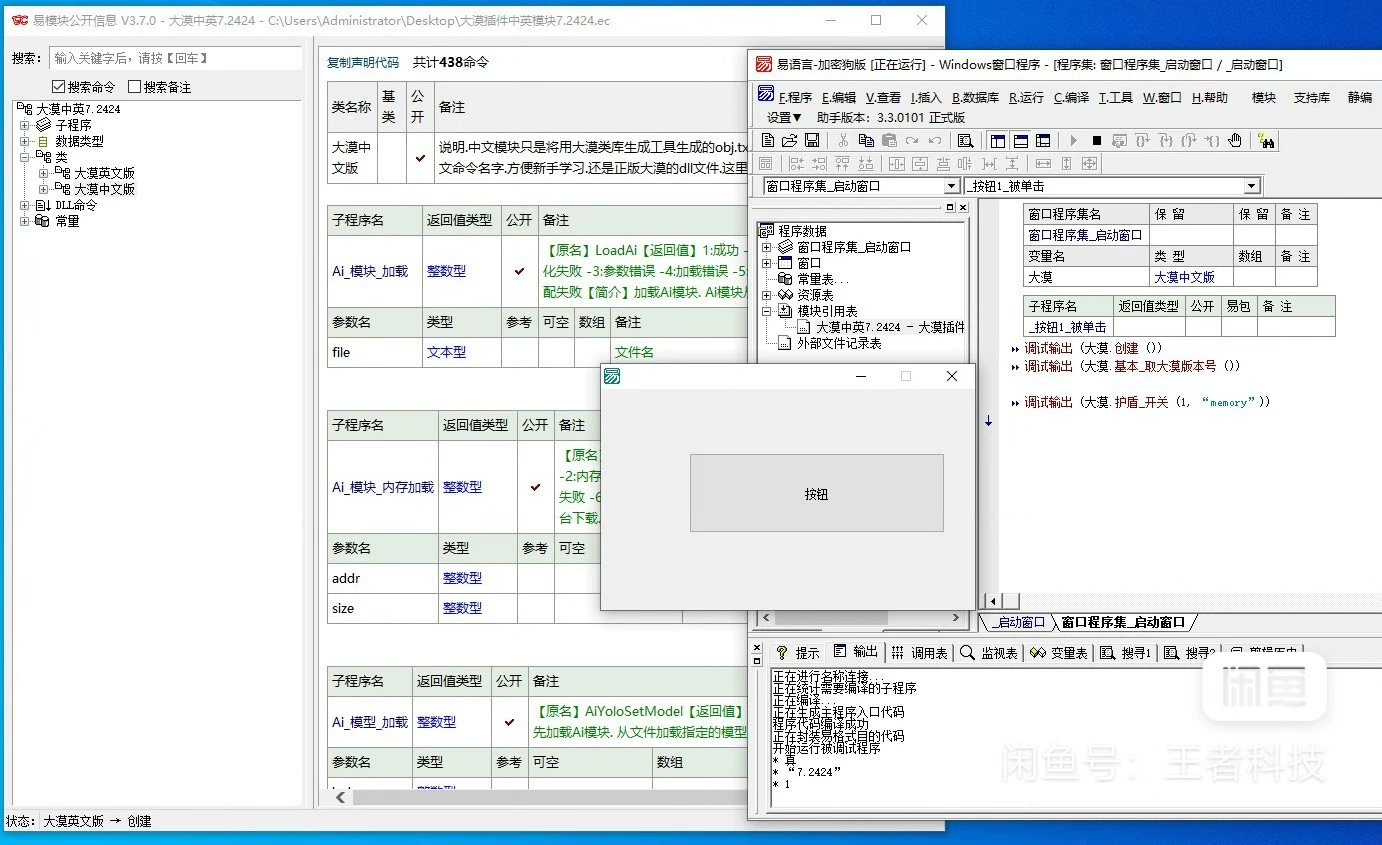Click the binoculars help search icon

[1266, 141]
